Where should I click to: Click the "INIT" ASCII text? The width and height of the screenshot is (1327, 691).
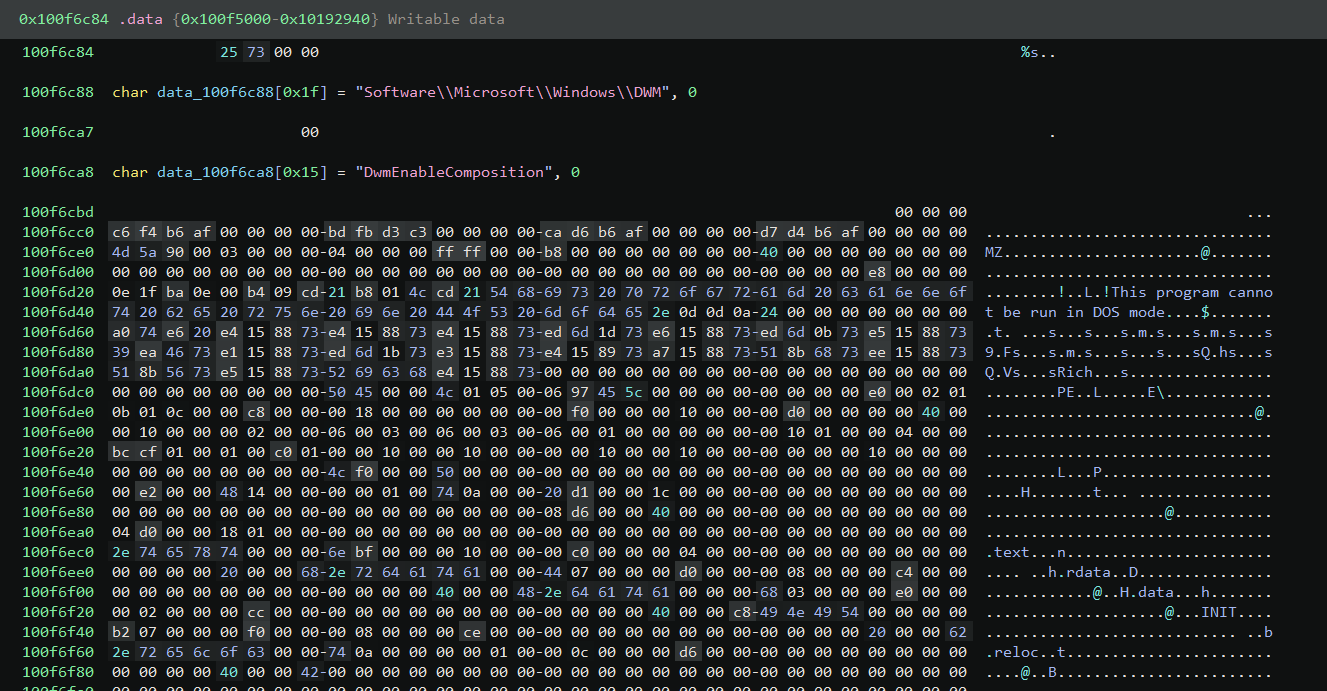pyautogui.click(x=1219, y=612)
